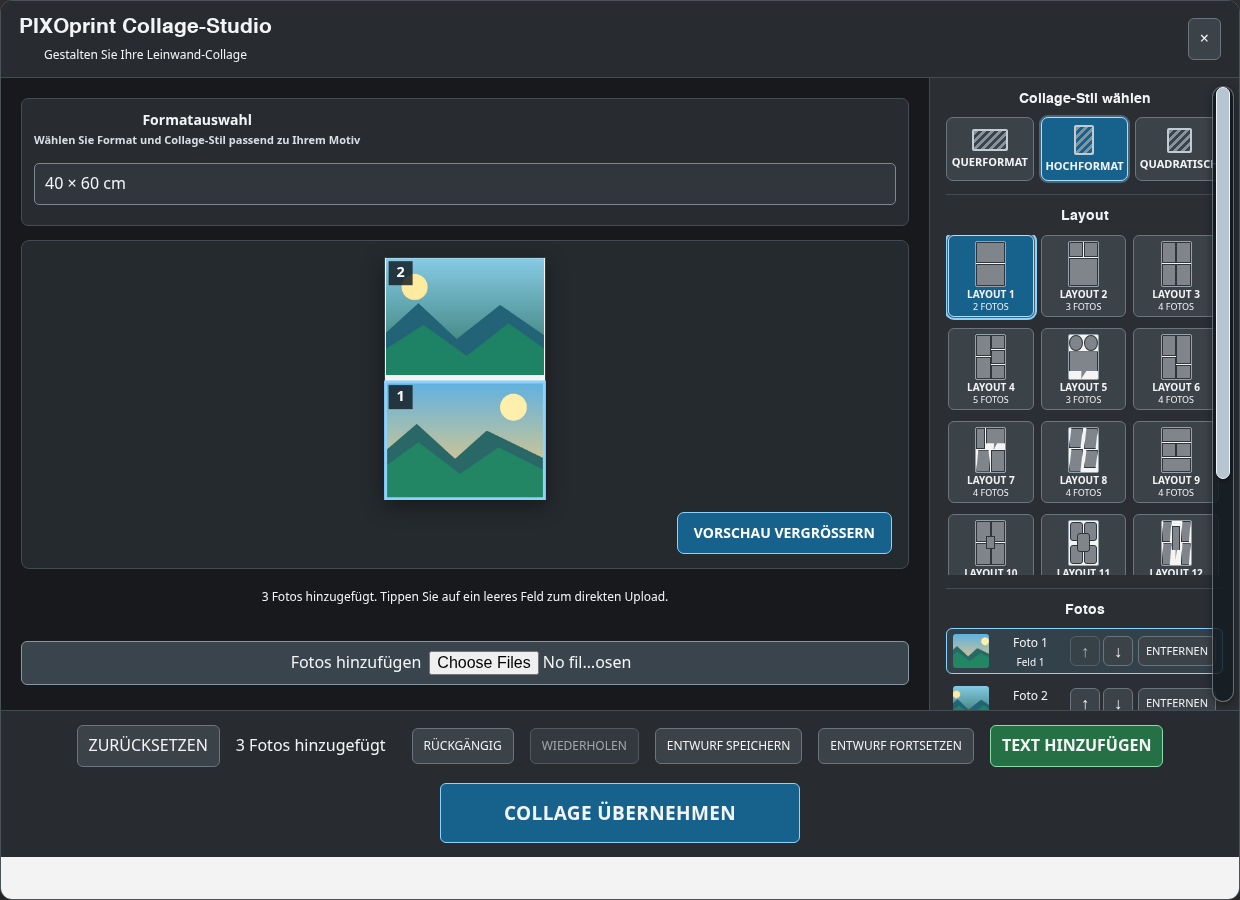
Task: Choose Layout 11 from the layout grid
Action: pyautogui.click(x=1083, y=545)
